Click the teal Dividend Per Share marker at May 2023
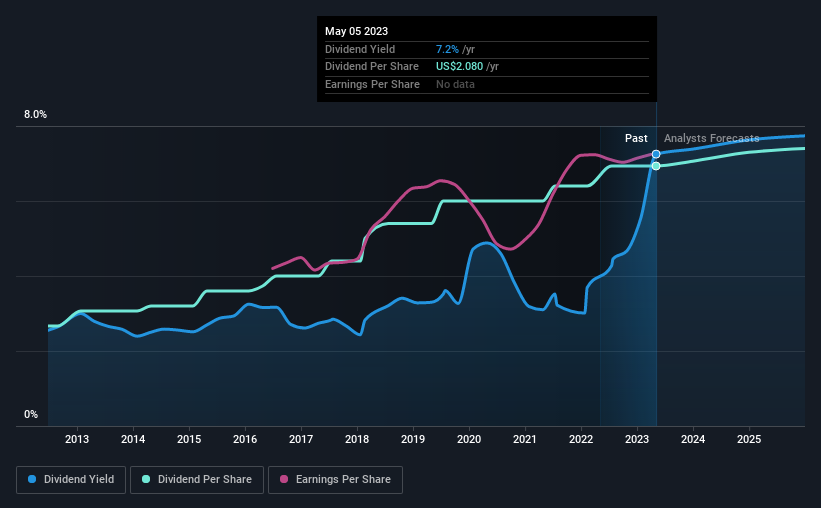The height and width of the screenshot is (508, 821). (656, 166)
